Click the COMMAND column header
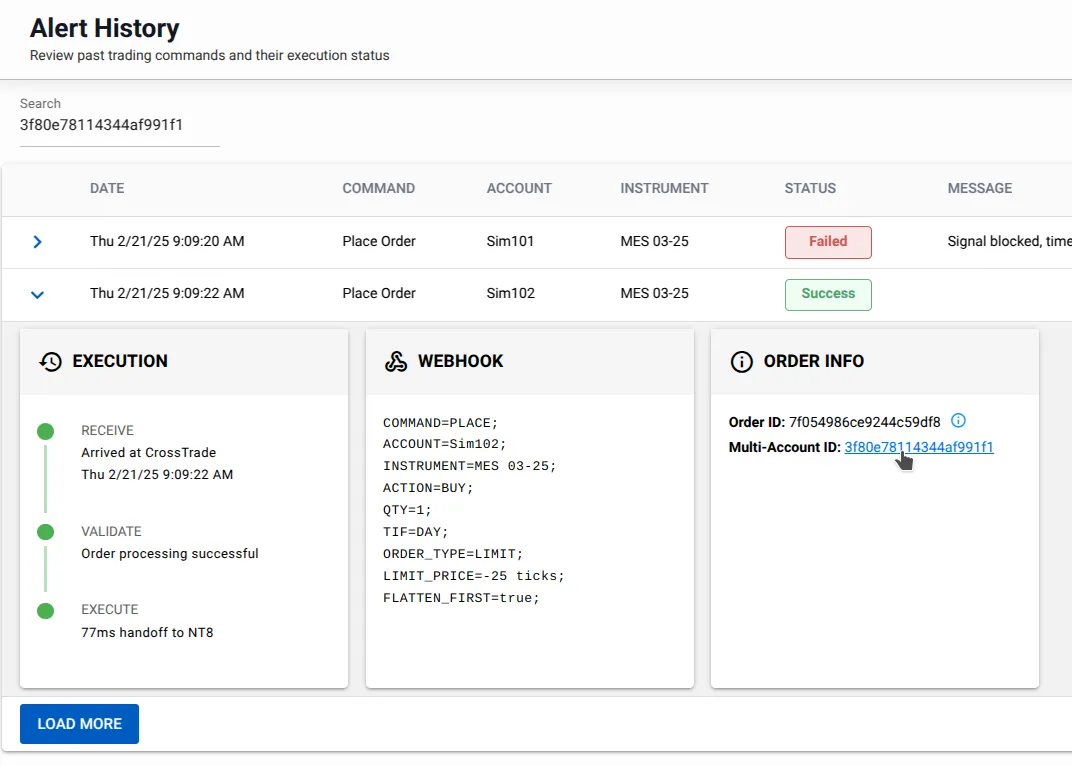Screen dimensions: 1072x766 (379, 188)
